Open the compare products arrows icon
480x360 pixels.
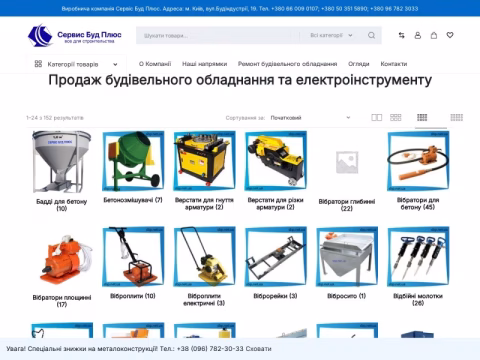pyautogui.click(x=402, y=35)
